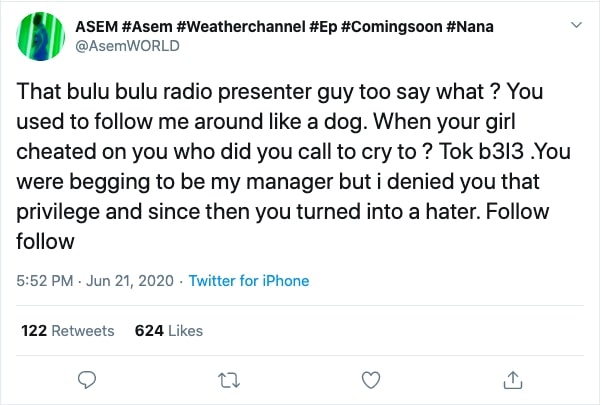Viewport: 602px width, 405px height.
Task: Open the green profile avatar picture
Action: (41, 36)
